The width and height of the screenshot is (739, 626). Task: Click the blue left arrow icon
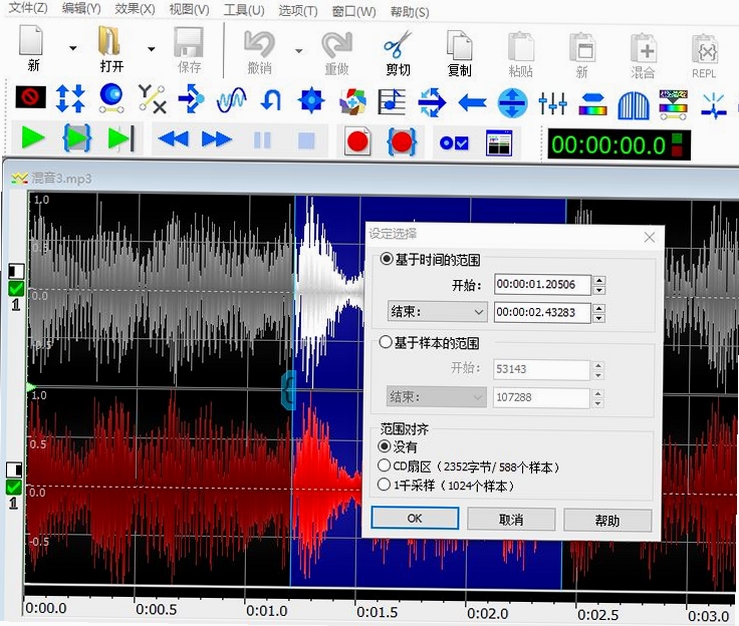(x=472, y=102)
